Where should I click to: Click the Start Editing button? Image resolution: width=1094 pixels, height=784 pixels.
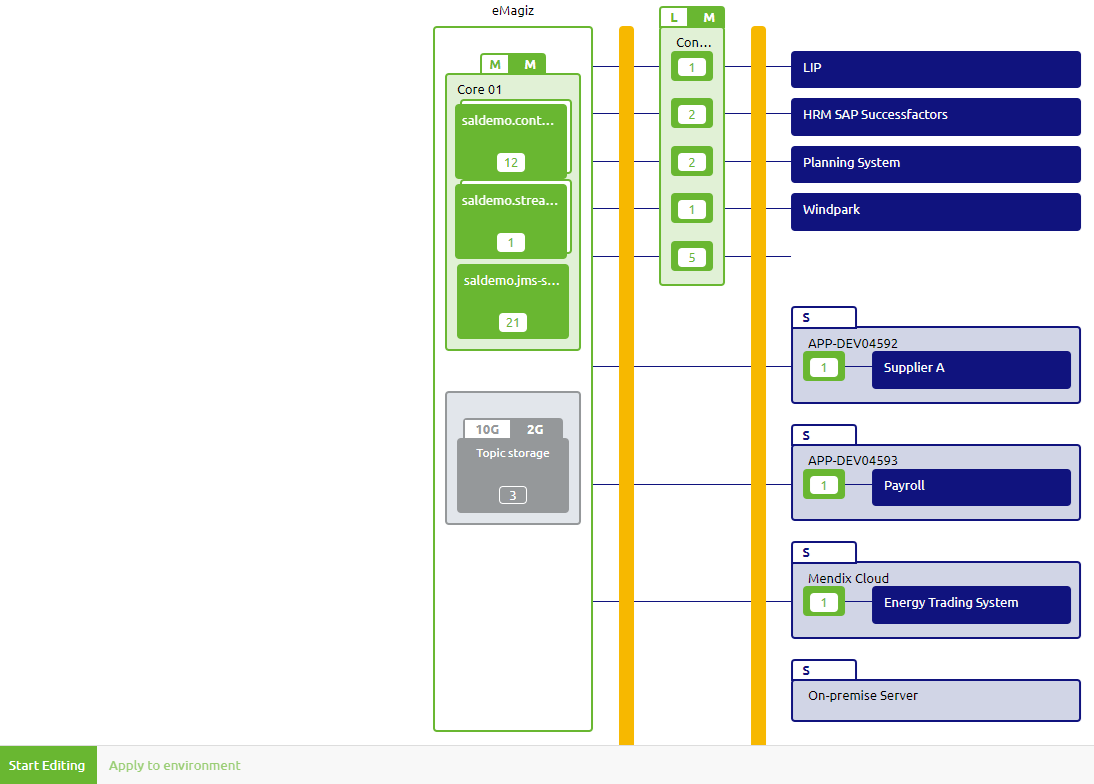pos(48,764)
